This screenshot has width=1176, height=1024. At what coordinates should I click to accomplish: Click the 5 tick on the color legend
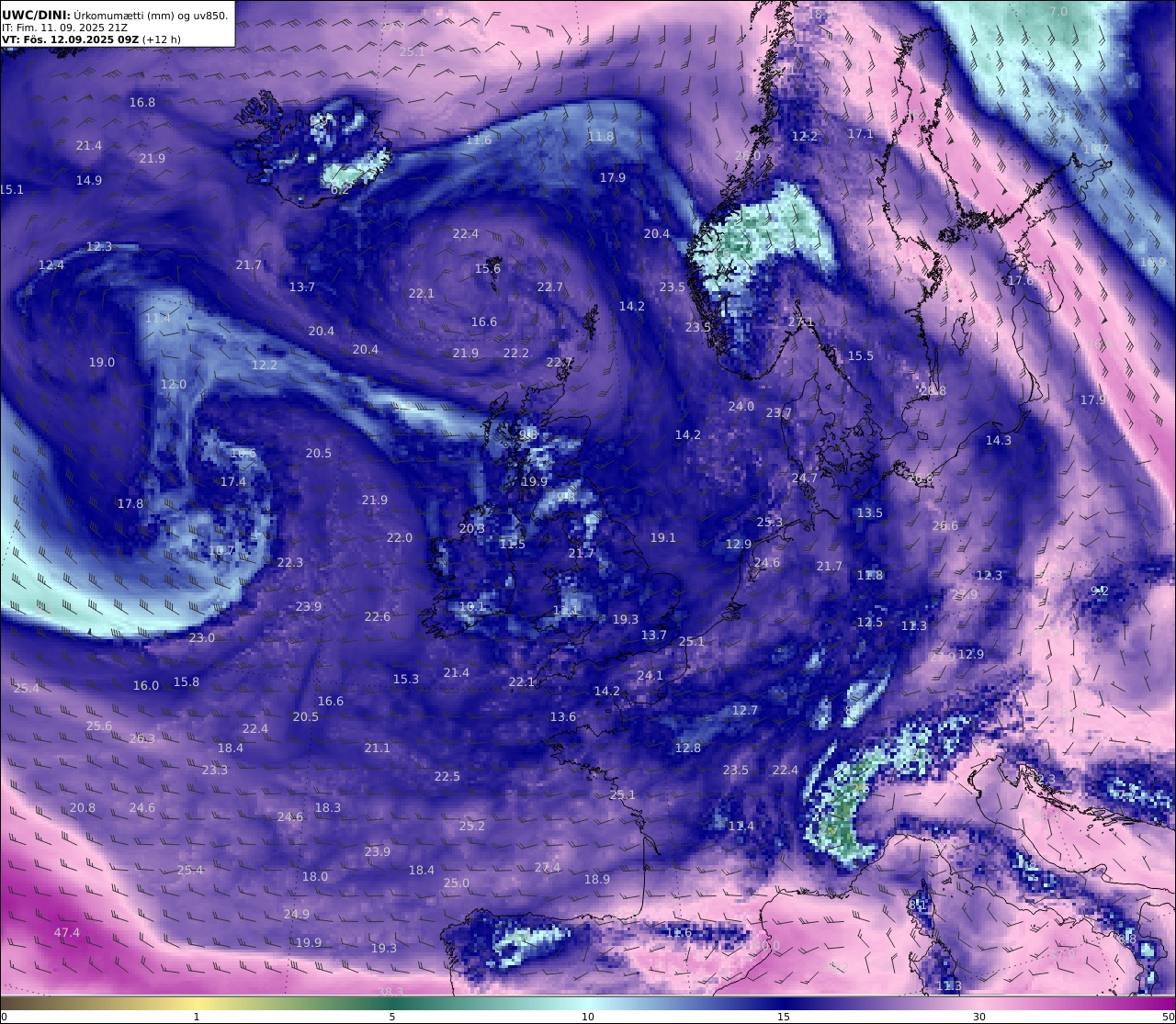392,1017
